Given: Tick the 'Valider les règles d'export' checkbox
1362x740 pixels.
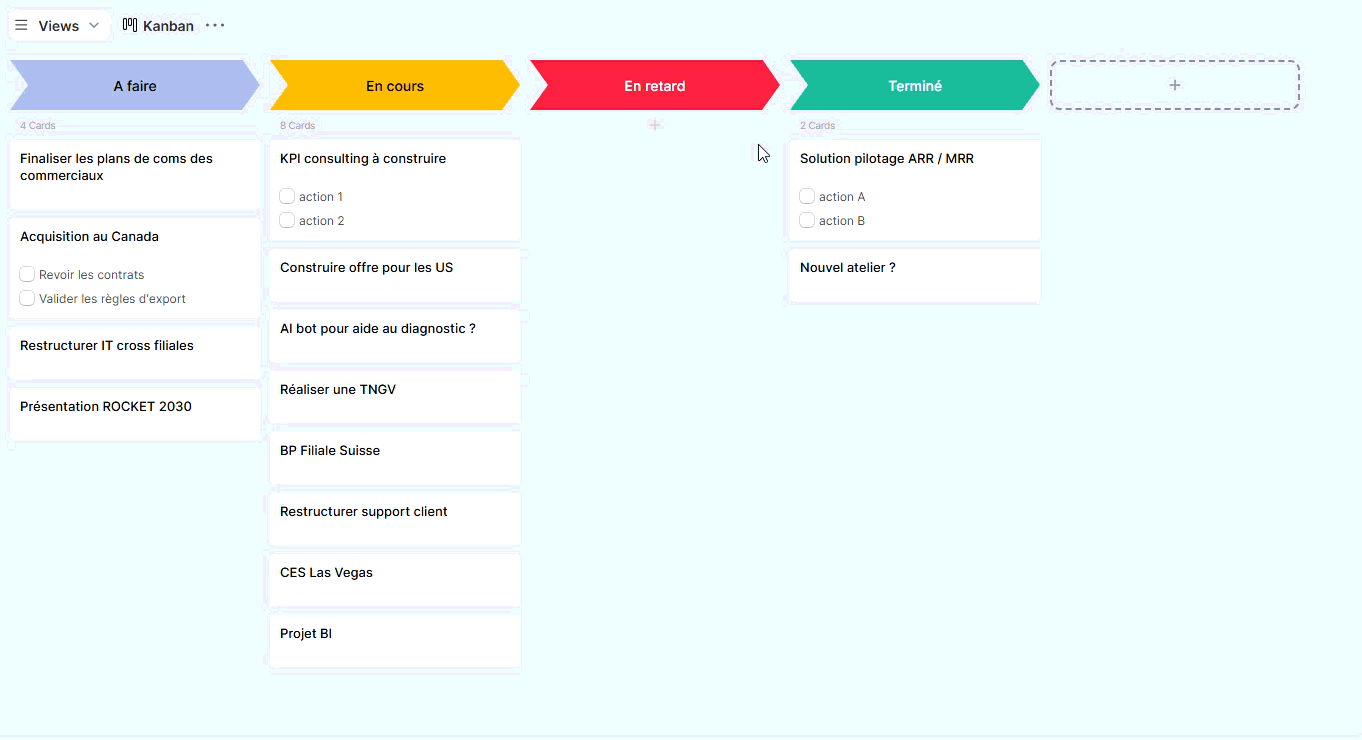Looking at the screenshot, I should tap(27, 298).
